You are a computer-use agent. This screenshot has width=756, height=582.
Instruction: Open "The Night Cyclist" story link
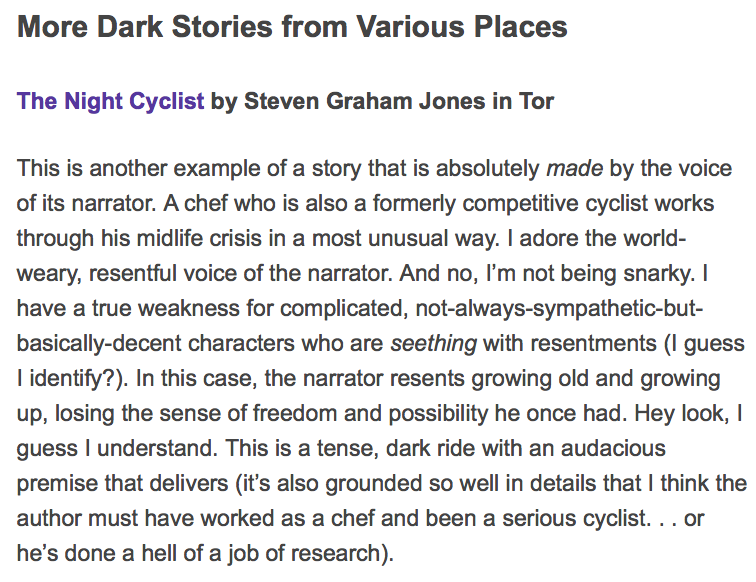(x=110, y=101)
